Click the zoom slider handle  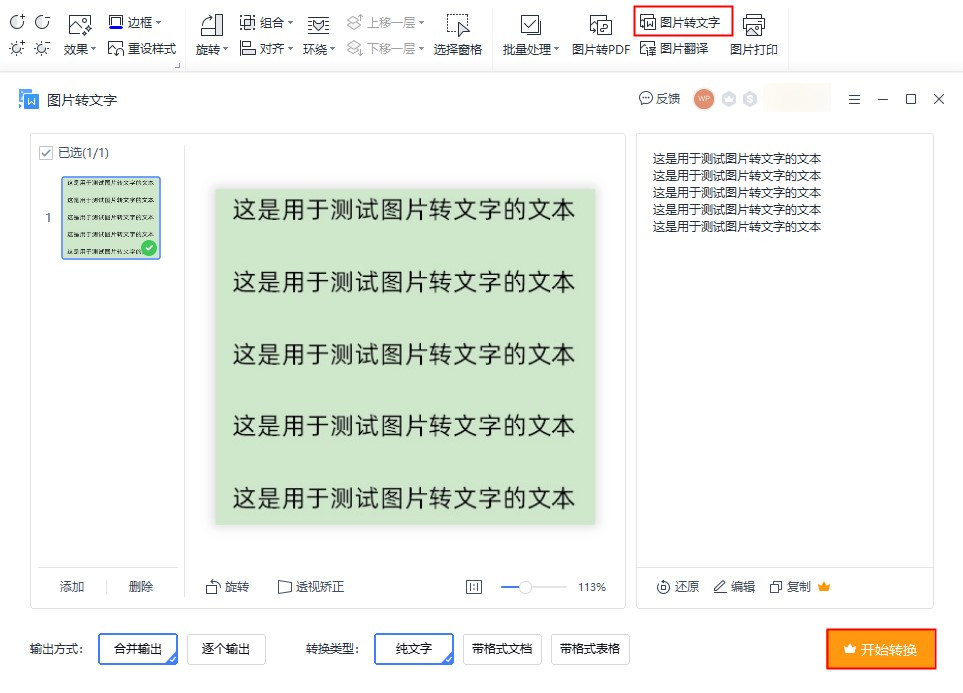coord(525,587)
